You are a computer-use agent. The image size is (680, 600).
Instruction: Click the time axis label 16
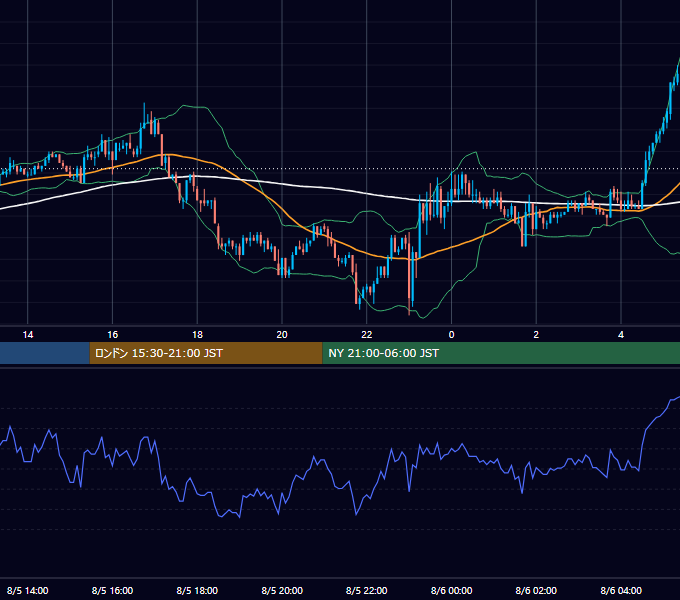pos(112,335)
